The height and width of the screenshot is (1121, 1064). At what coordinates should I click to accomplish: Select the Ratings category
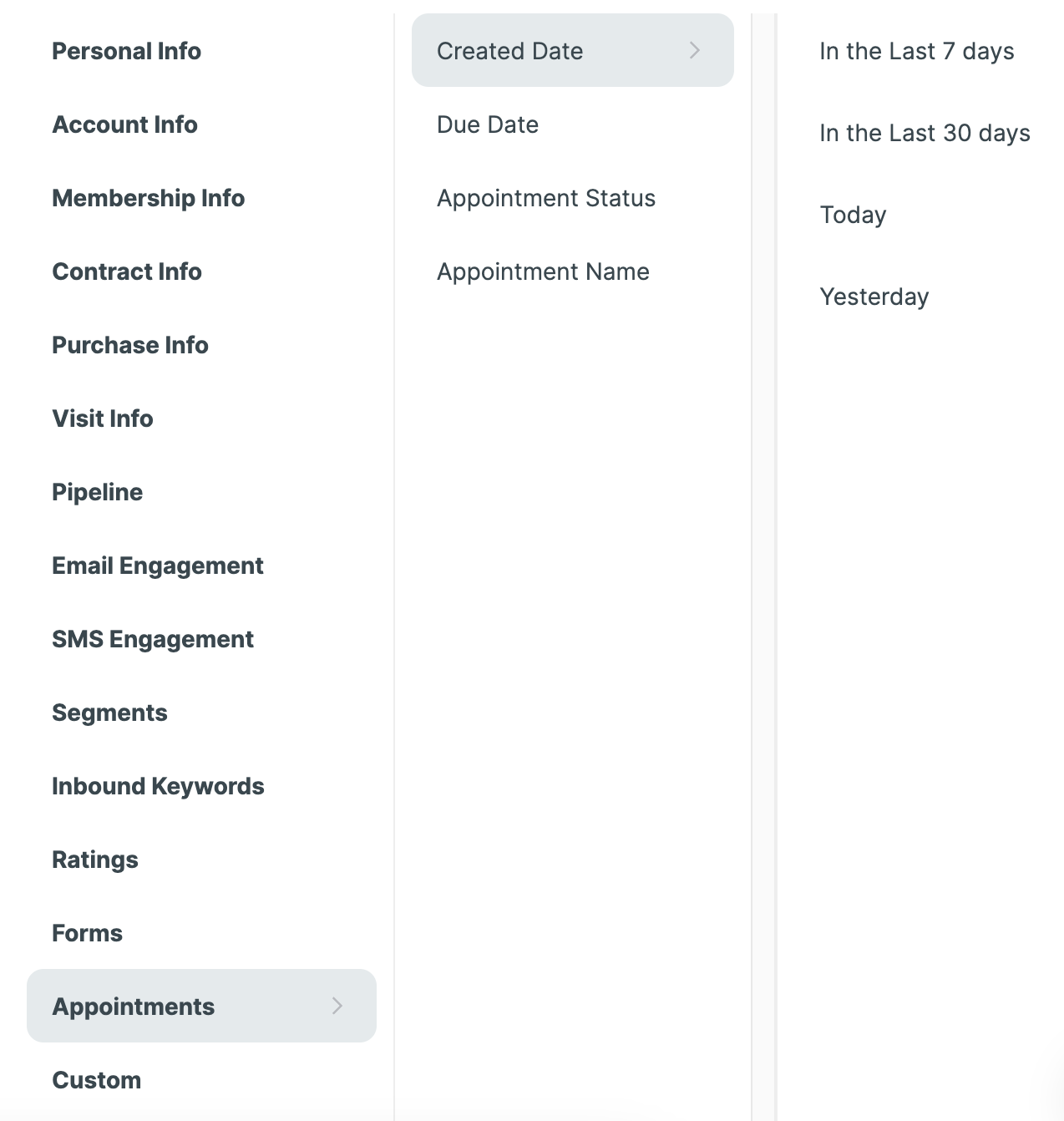coord(95,860)
